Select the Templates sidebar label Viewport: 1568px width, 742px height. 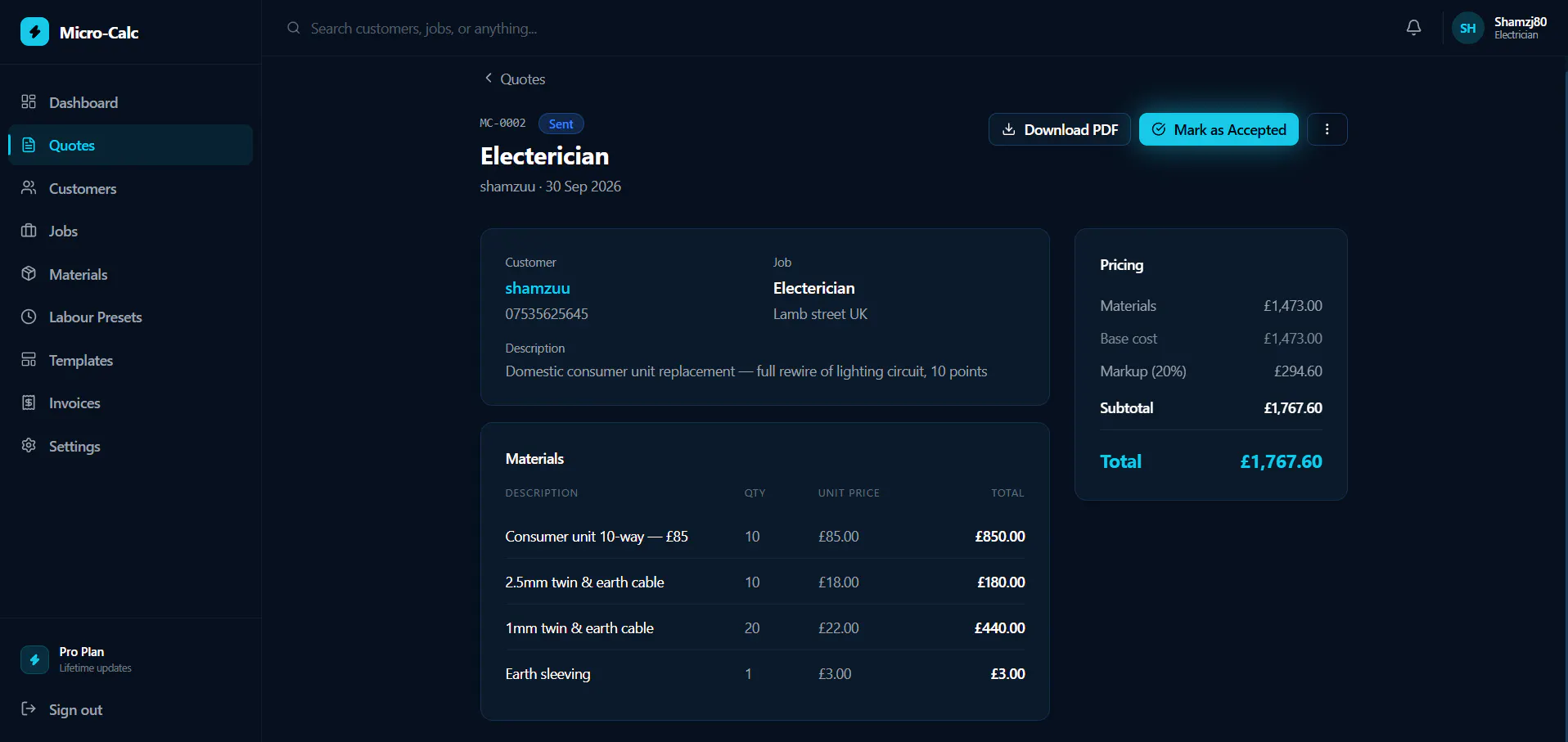[x=80, y=360]
